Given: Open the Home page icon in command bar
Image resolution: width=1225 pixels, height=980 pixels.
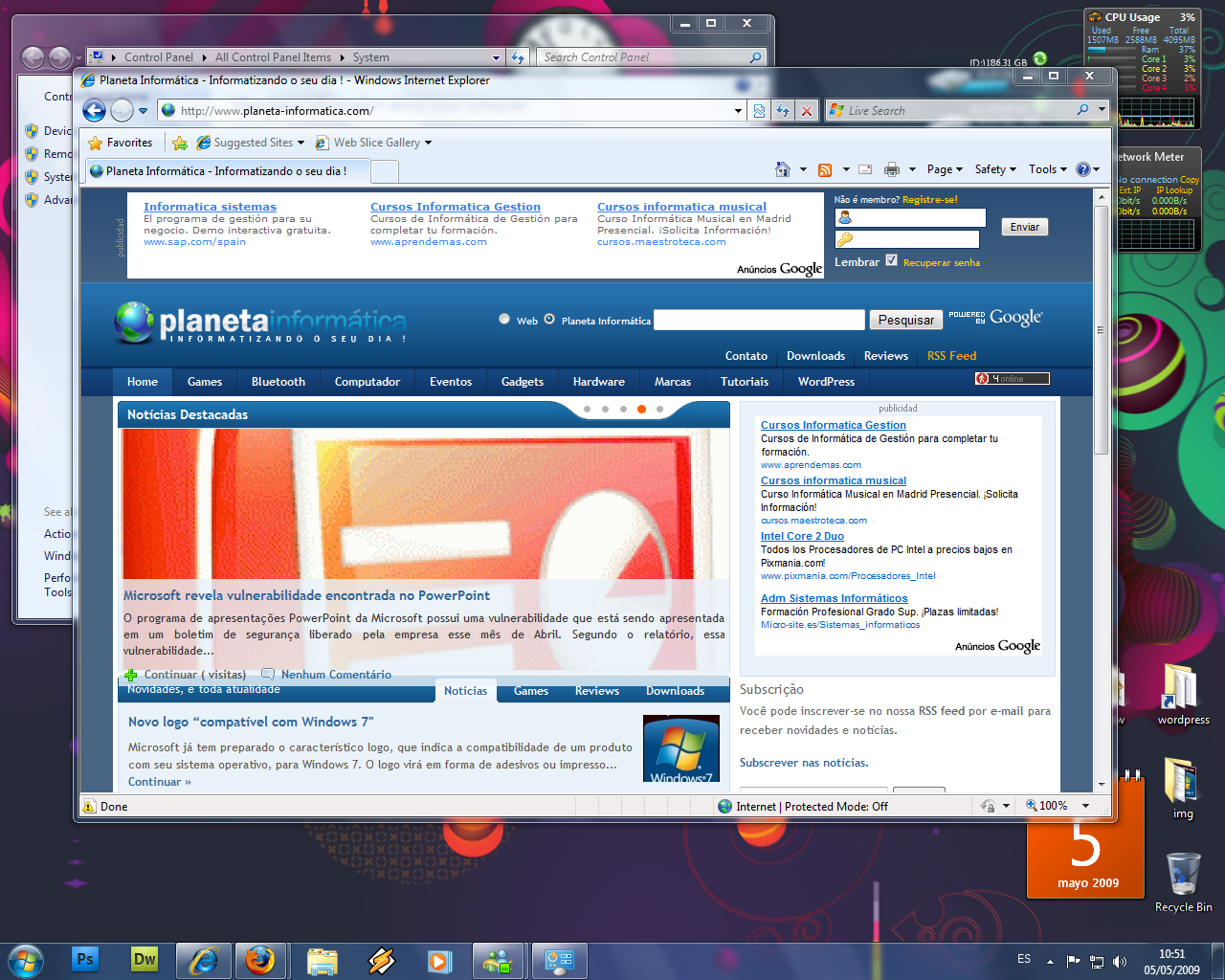Looking at the screenshot, I should pos(782,169).
